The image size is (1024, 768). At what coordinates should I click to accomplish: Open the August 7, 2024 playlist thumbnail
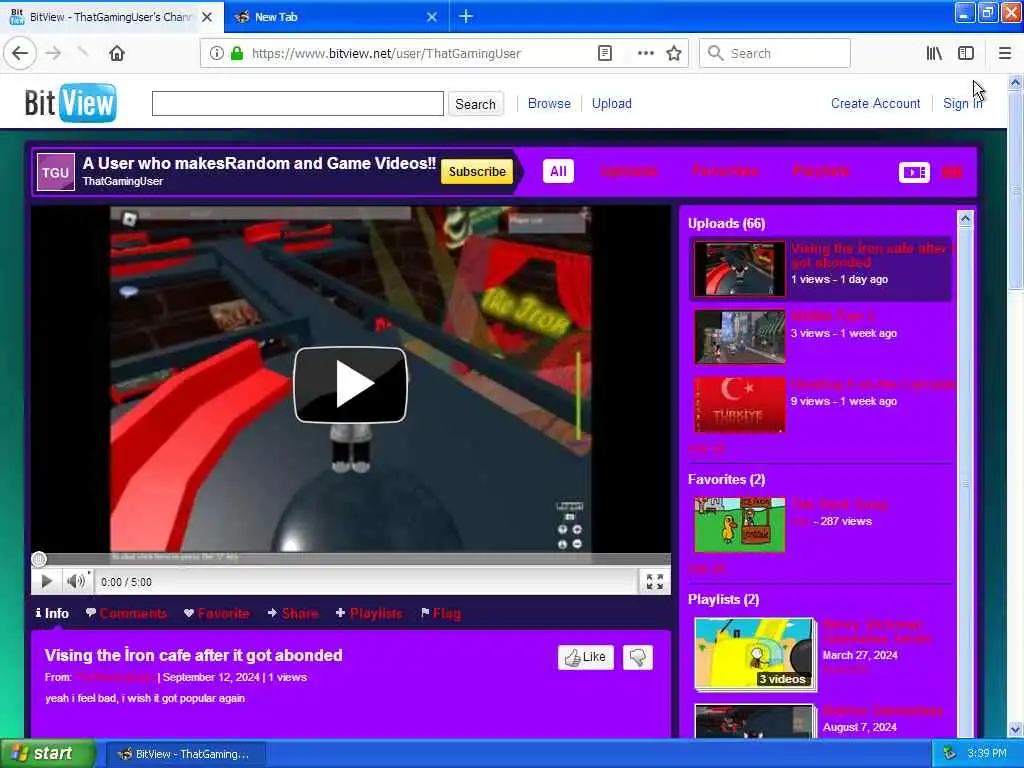point(755,721)
